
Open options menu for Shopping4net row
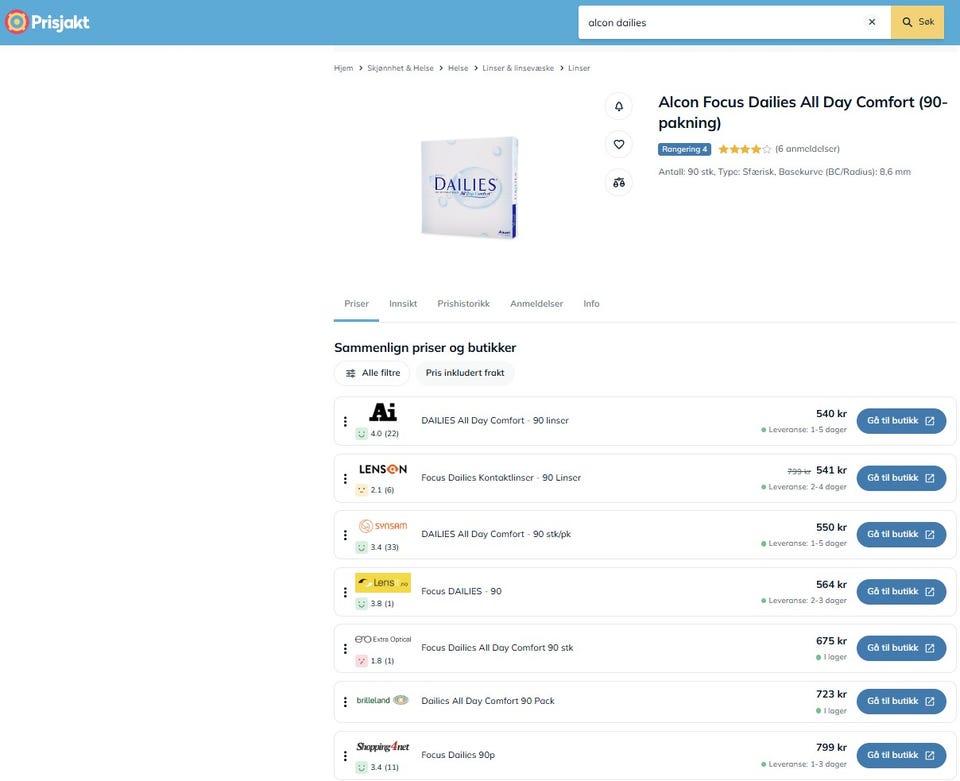tap(345, 755)
